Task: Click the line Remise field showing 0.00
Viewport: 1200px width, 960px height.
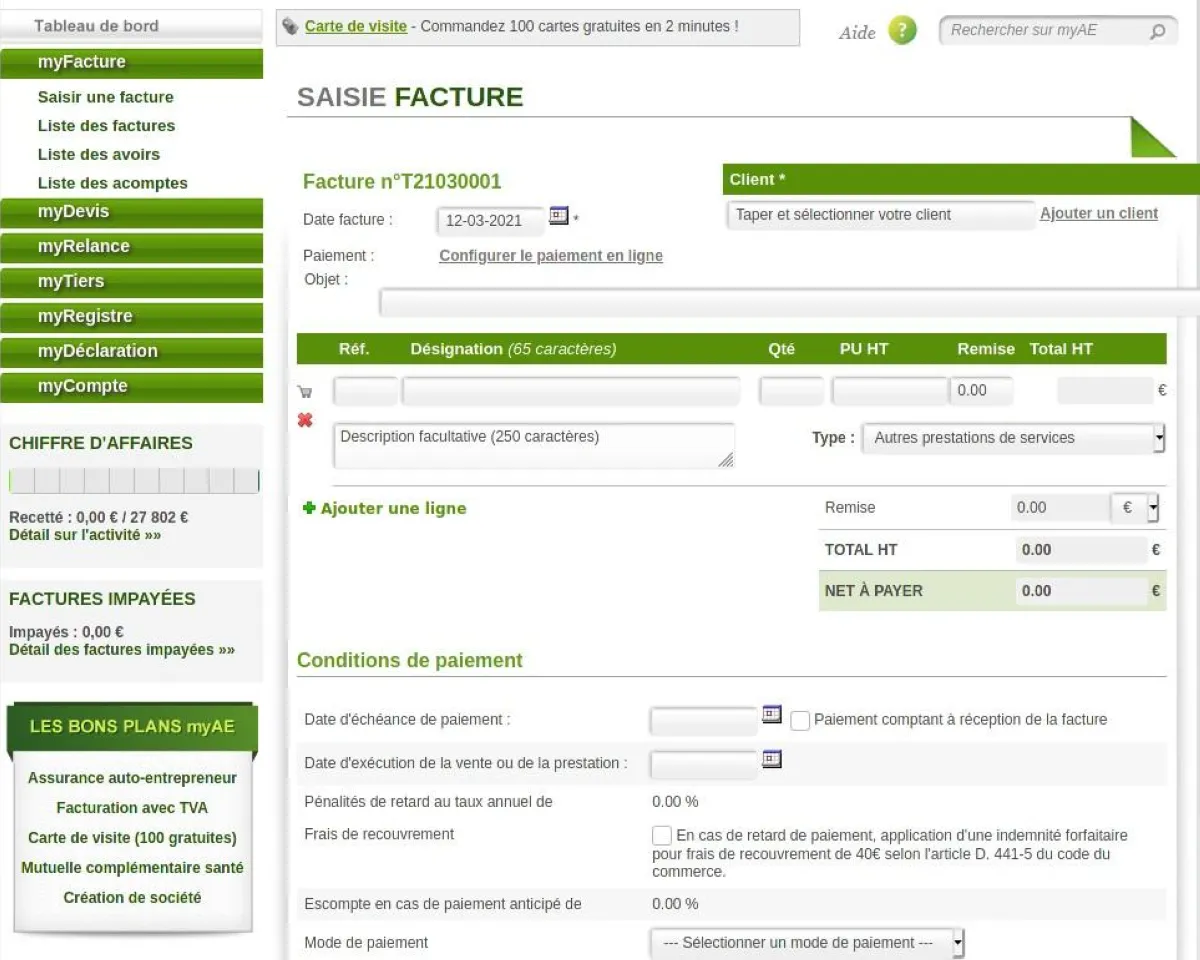Action: [981, 391]
